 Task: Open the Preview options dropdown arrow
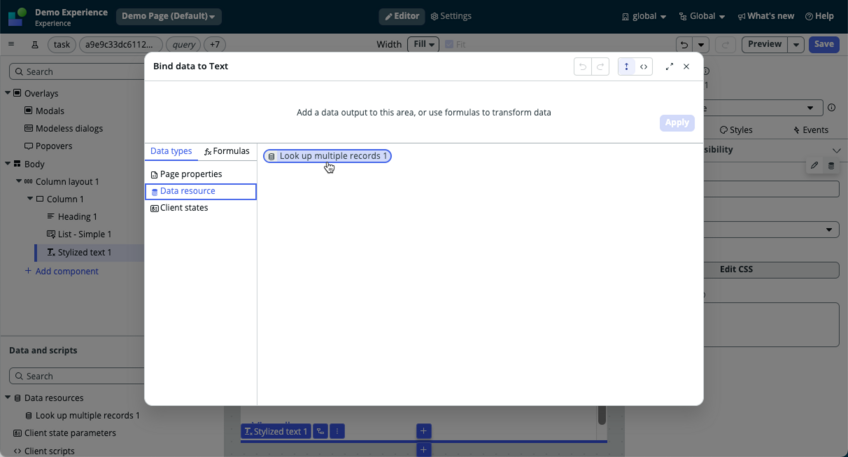pos(796,44)
